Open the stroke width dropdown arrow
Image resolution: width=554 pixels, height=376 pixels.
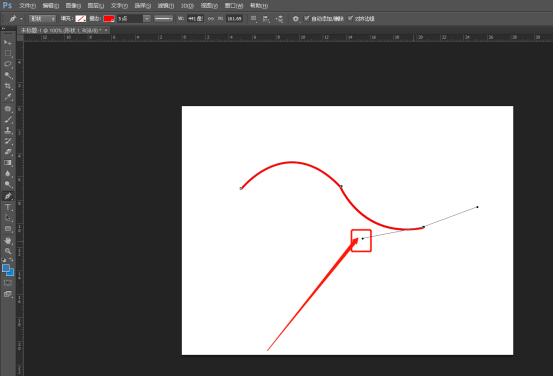[x=147, y=18]
